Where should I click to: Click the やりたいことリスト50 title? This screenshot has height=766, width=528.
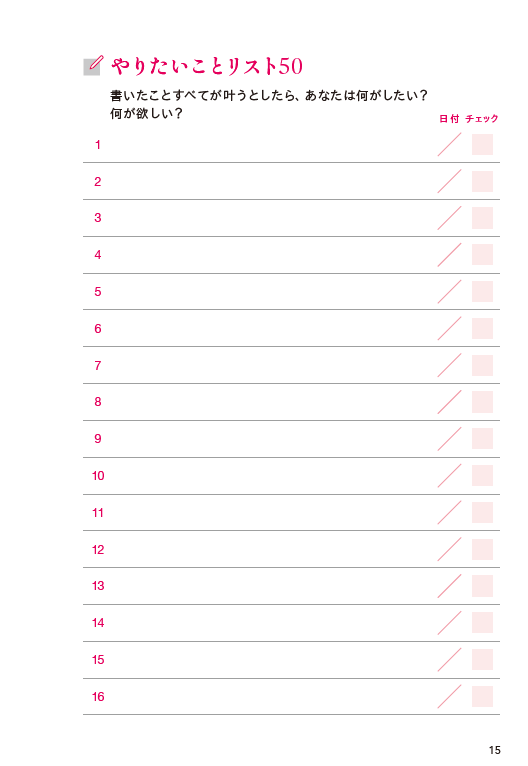207,66
